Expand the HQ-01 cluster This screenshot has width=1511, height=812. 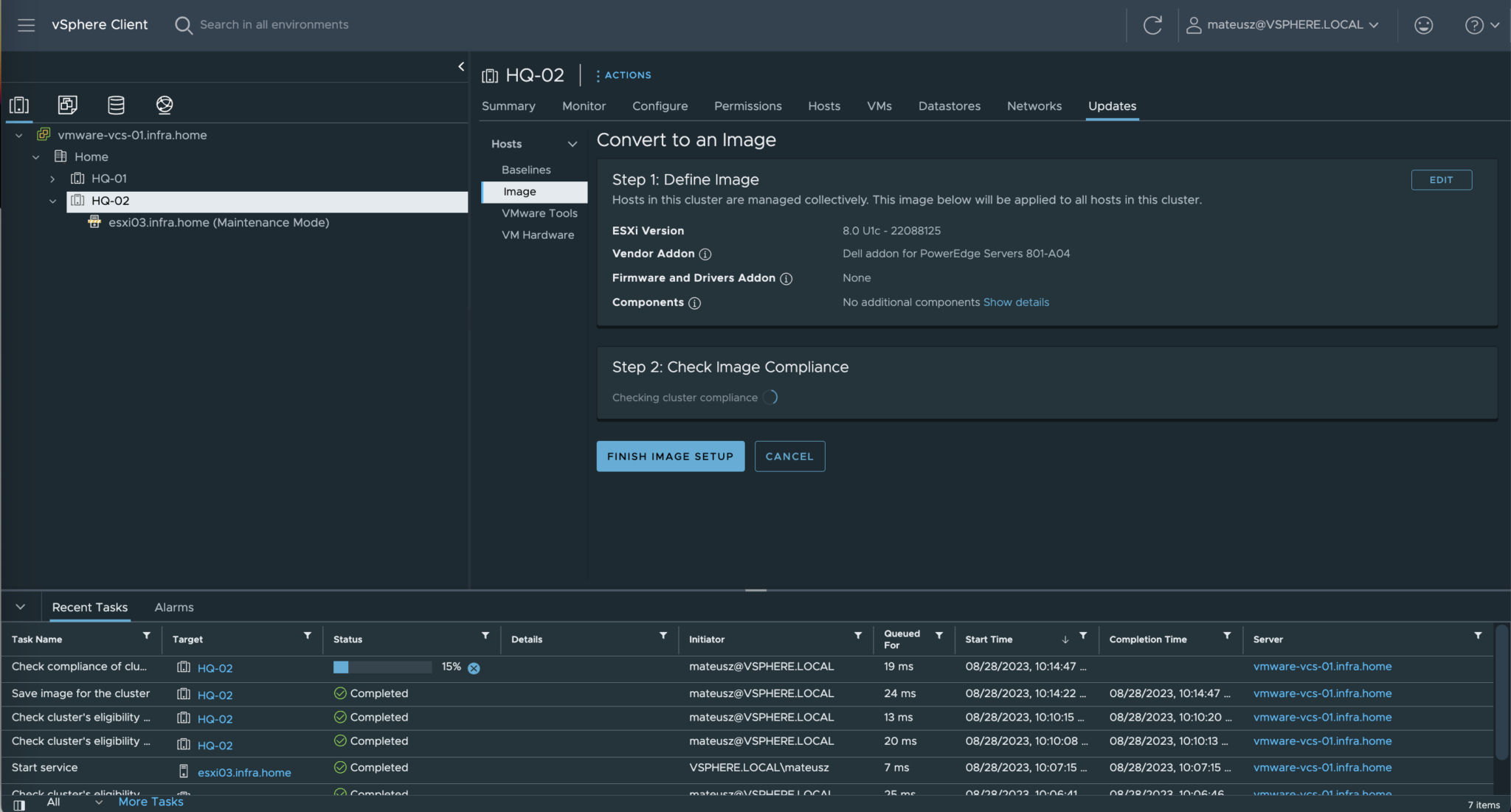[x=52, y=178]
